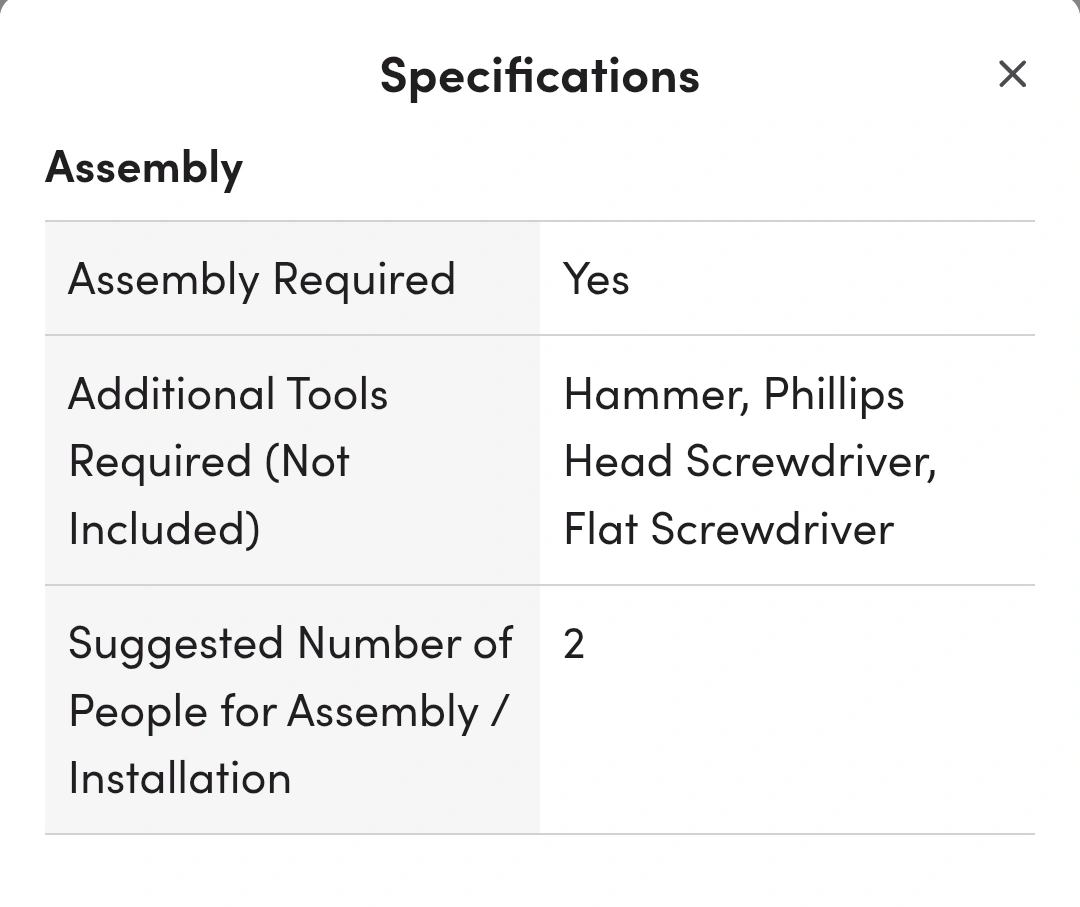Click the word Assembly after "People for"
This screenshot has width=1080, height=907.
(x=383, y=711)
